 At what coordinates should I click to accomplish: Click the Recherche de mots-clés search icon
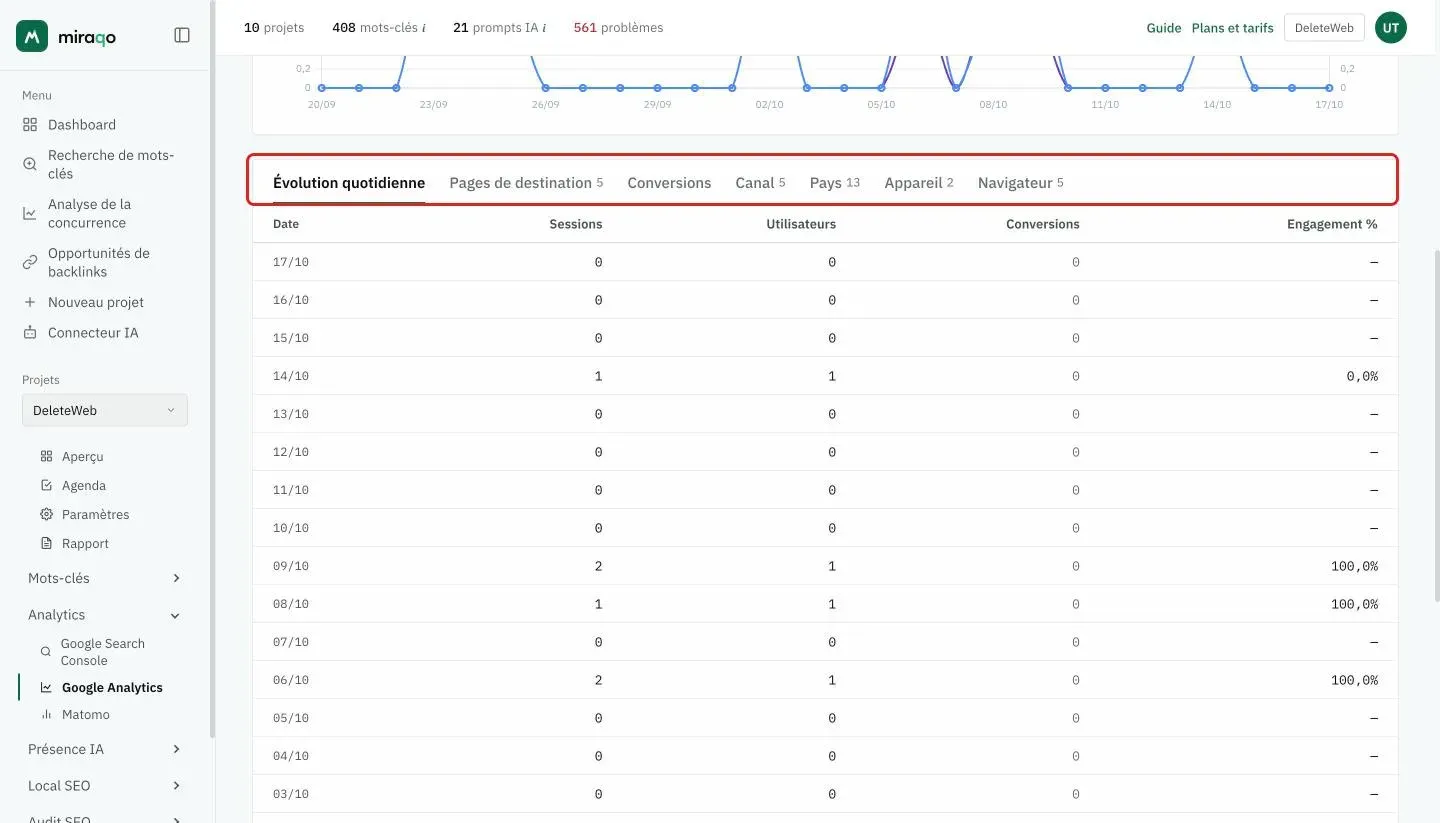click(x=30, y=164)
